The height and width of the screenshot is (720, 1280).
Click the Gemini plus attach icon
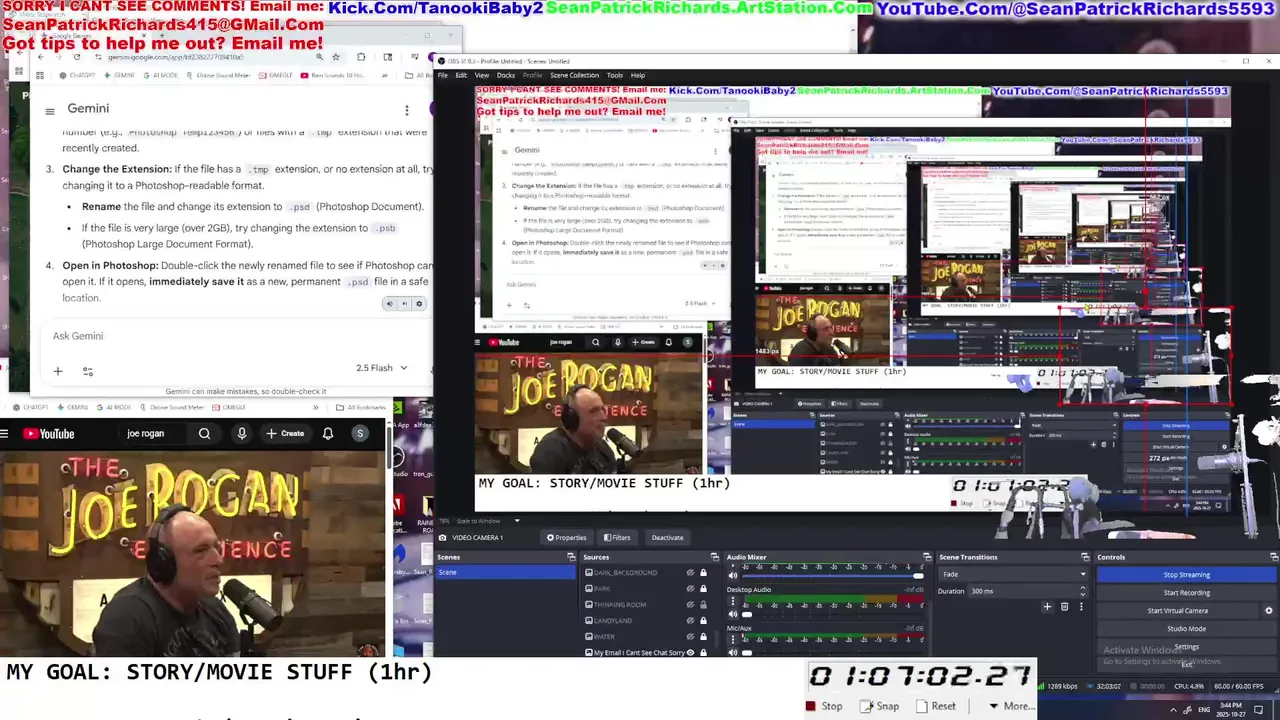tap(58, 371)
